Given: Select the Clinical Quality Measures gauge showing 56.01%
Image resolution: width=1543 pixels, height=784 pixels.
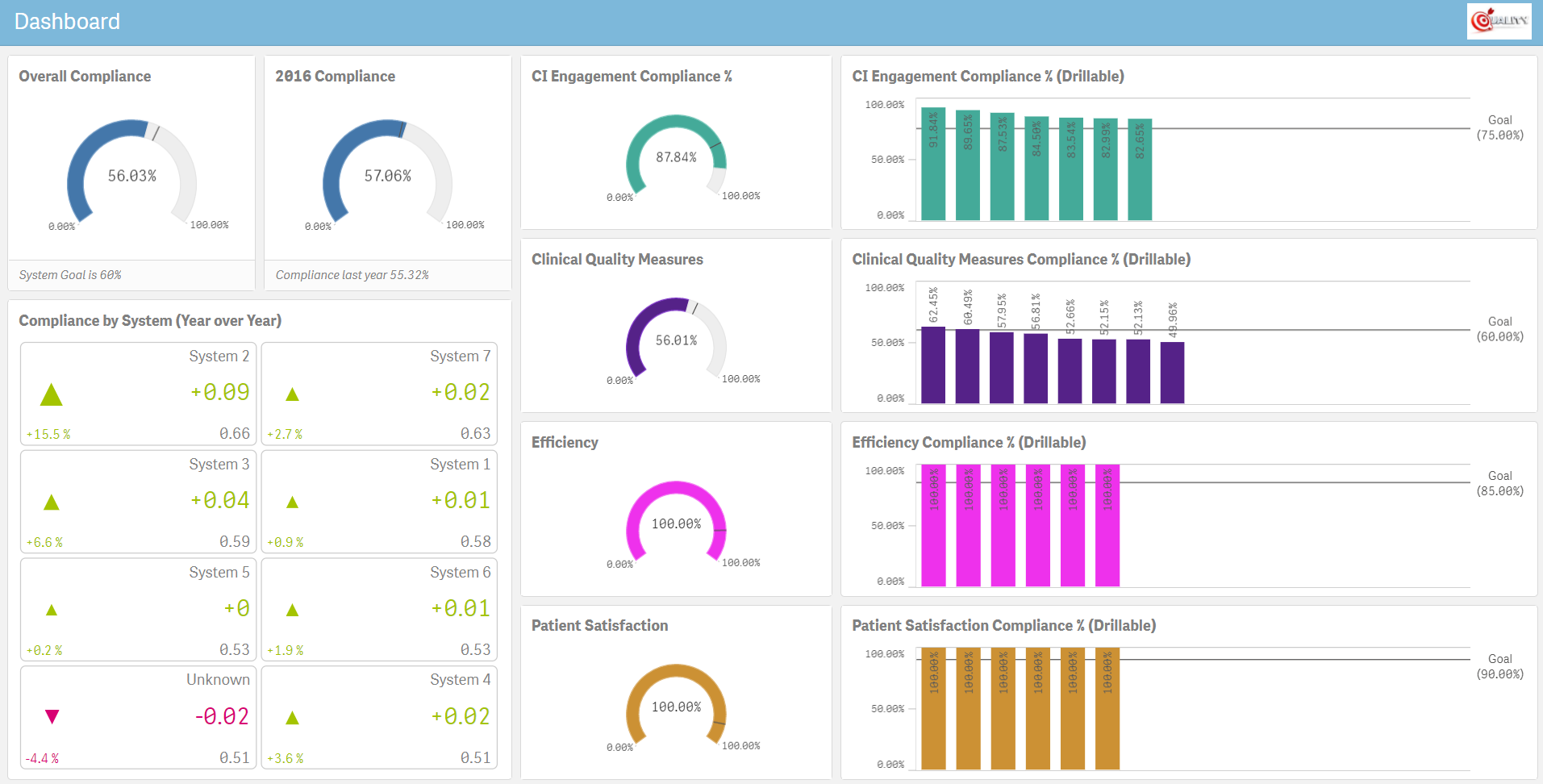Looking at the screenshot, I should 676,338.
